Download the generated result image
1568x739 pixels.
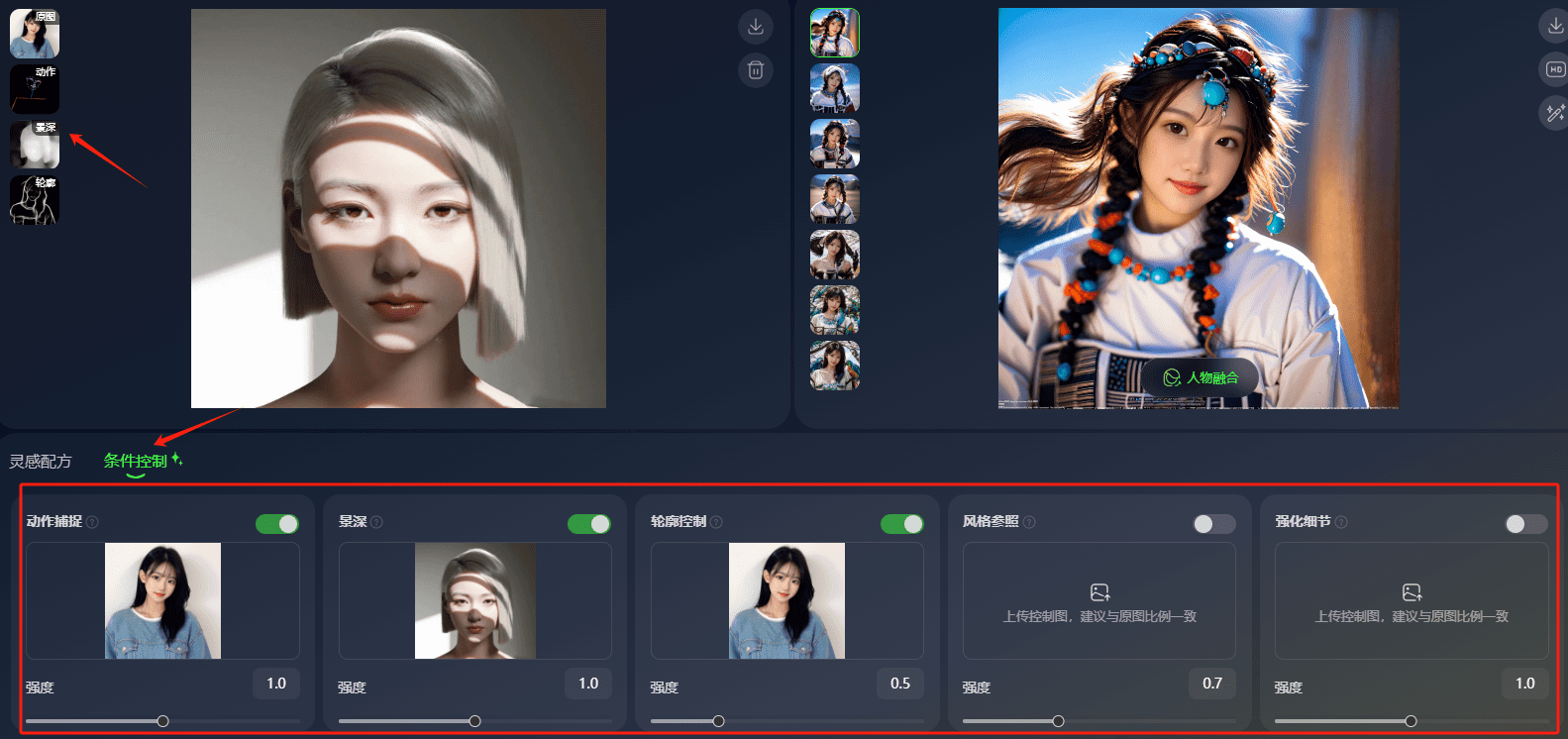(x=1555, y=26)
